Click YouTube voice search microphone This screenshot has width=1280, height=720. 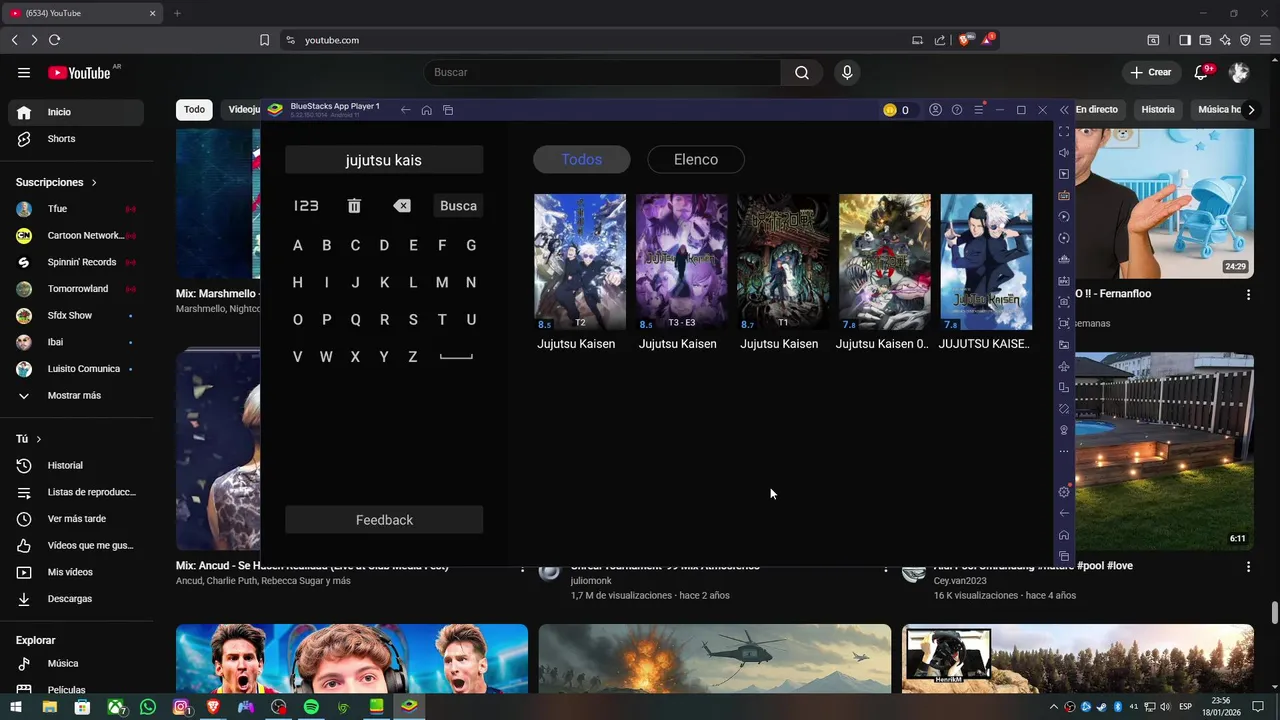(x=847, y=72)
